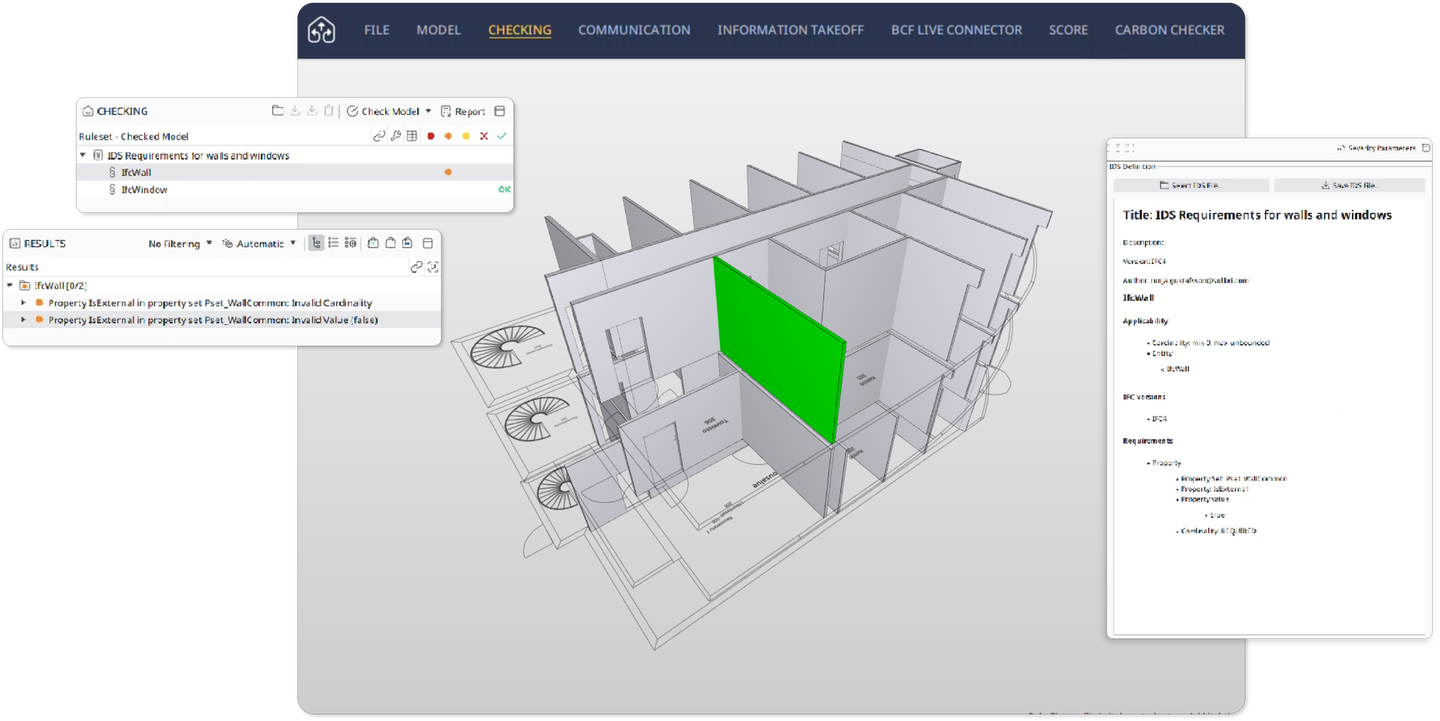
Task: Switch to the CARBON CHECKER tab
Action: tap(1169, 30)
